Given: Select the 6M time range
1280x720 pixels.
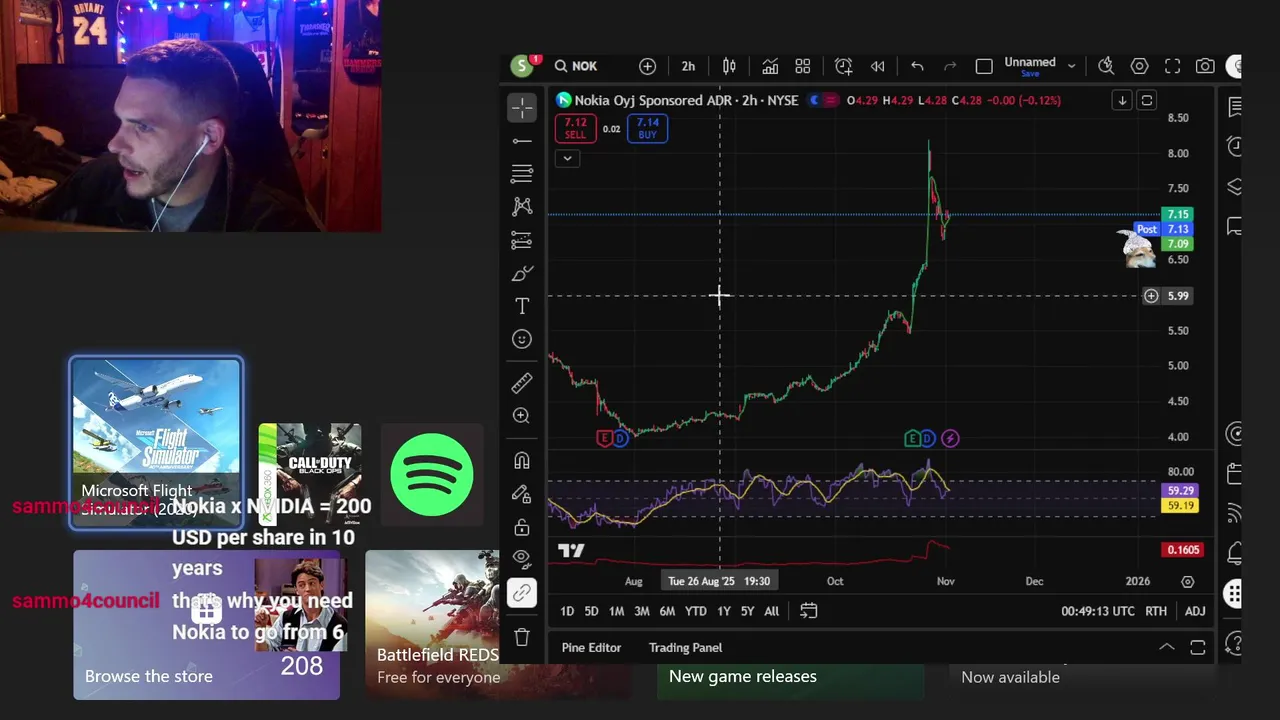Looking at the screenshot, I should pos(667,611).
